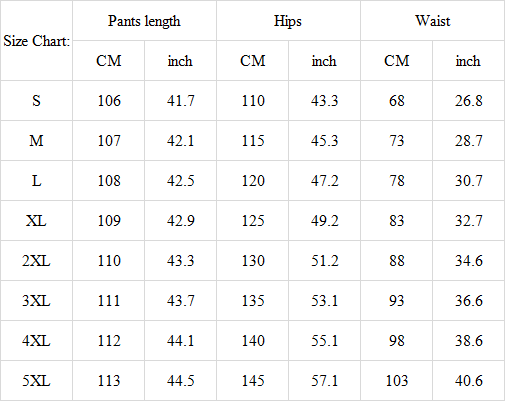
Task: Select the Waist column header
Action: [432, 21]
